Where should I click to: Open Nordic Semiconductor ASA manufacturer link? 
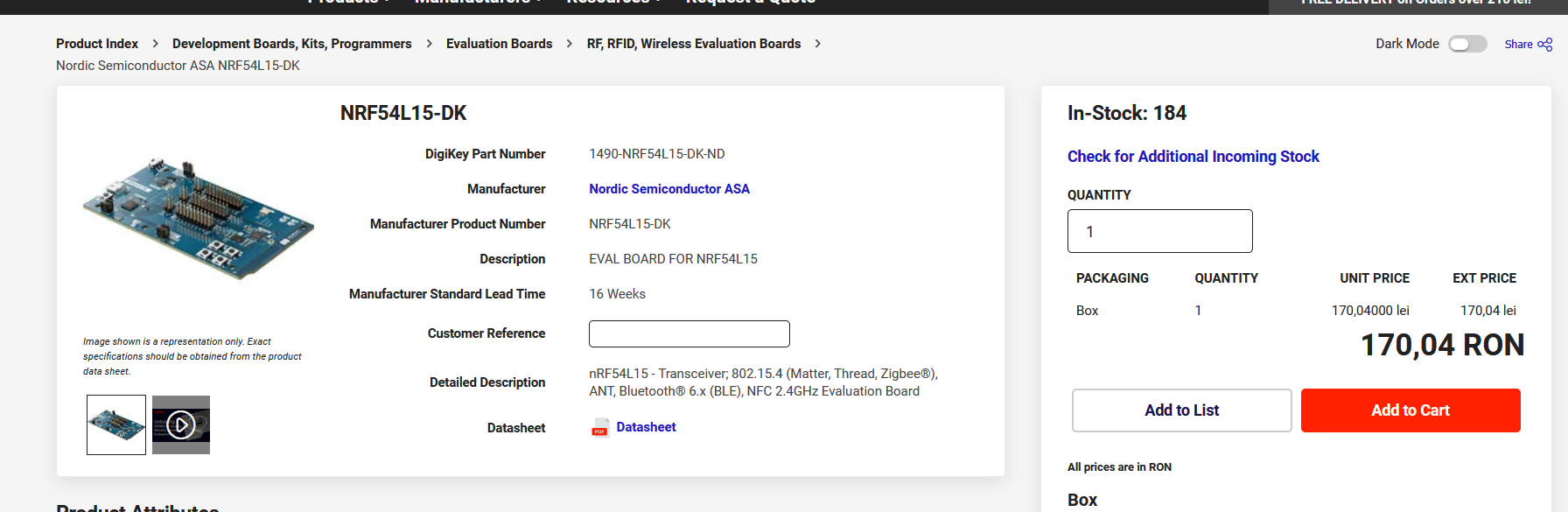tap(668, 189)
